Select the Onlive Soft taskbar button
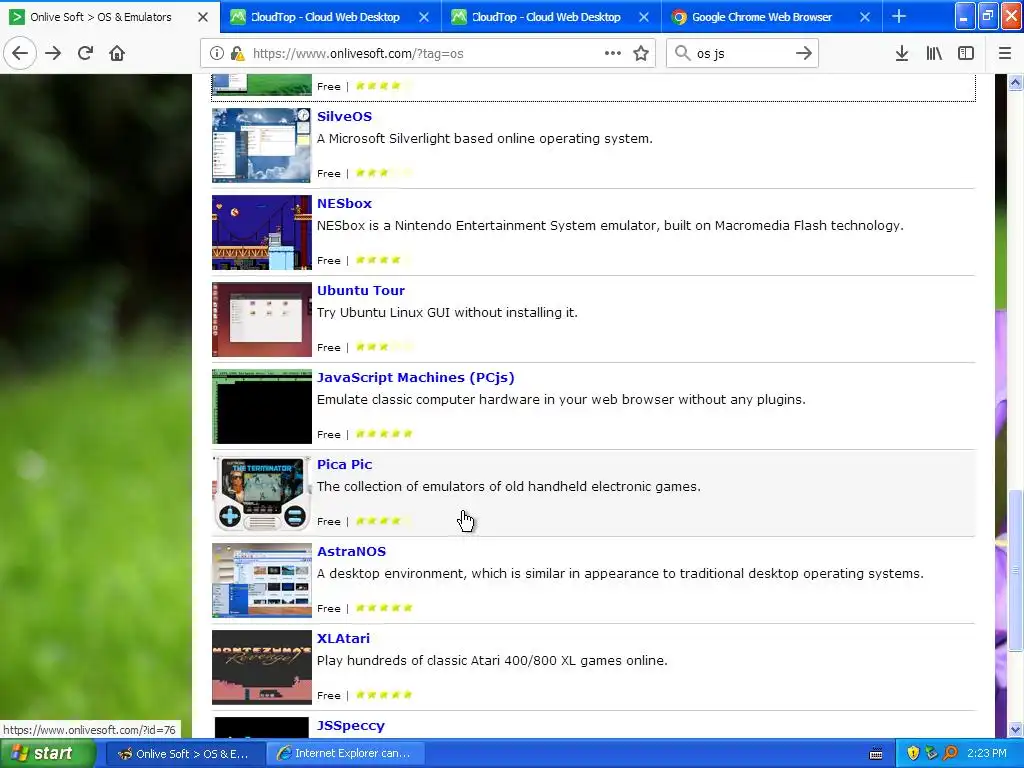The height and width of the screenshot is (768, 1024). (185, 754)
